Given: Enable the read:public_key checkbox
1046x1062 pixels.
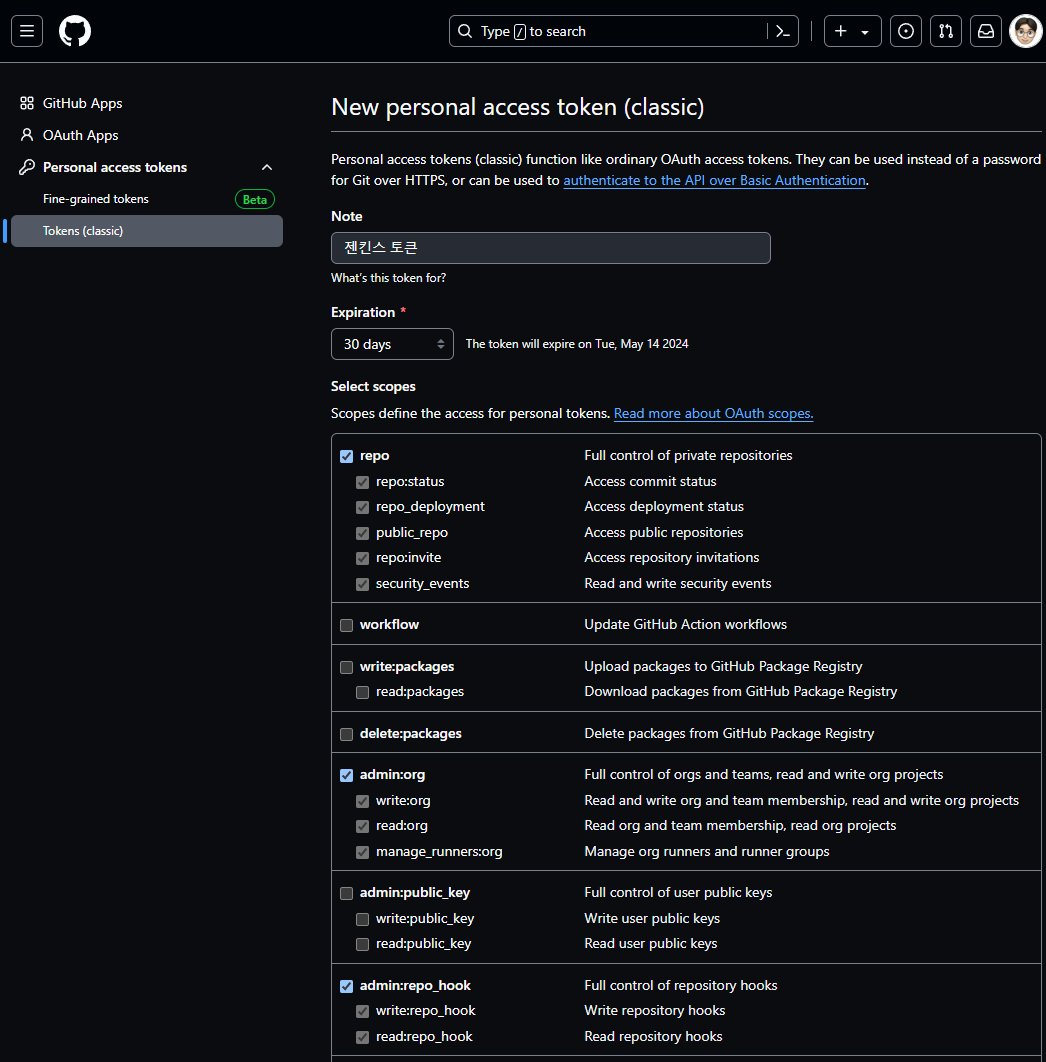Looking at the screenshot, I should (362, 944).
